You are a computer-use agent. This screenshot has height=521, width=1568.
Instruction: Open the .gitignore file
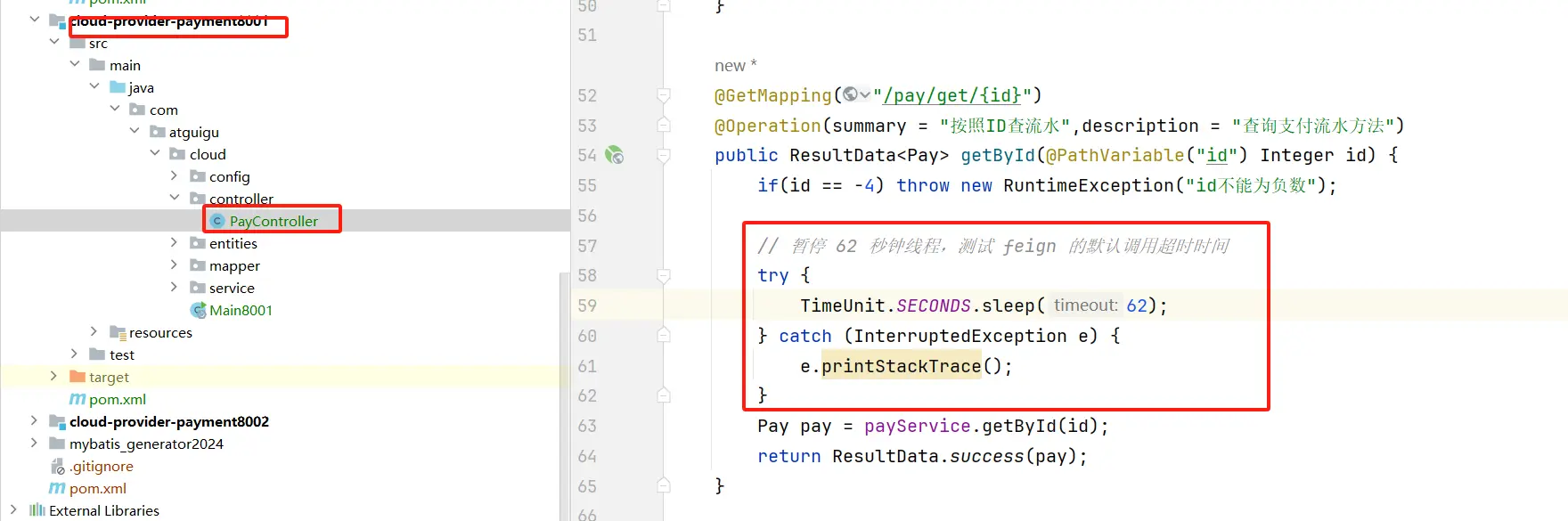coord(101,466)
